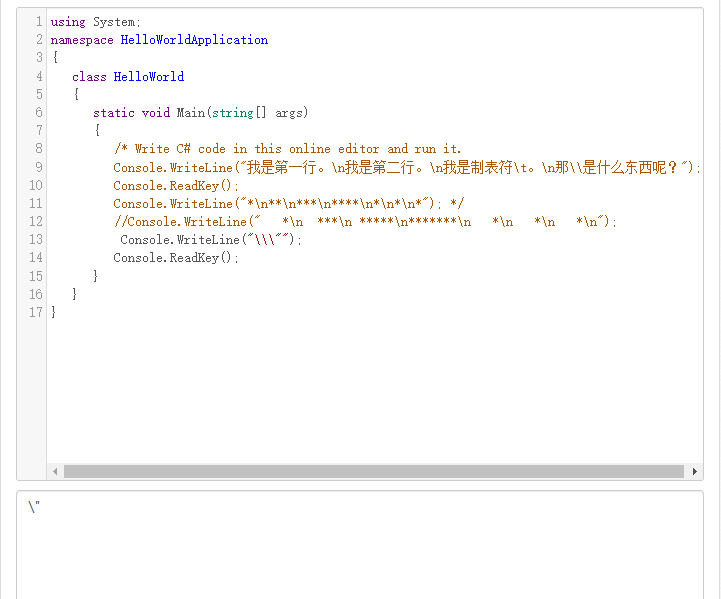
Task: Click Console.WriteLine("\\\"") on line 13
Action: click(211, 240)
